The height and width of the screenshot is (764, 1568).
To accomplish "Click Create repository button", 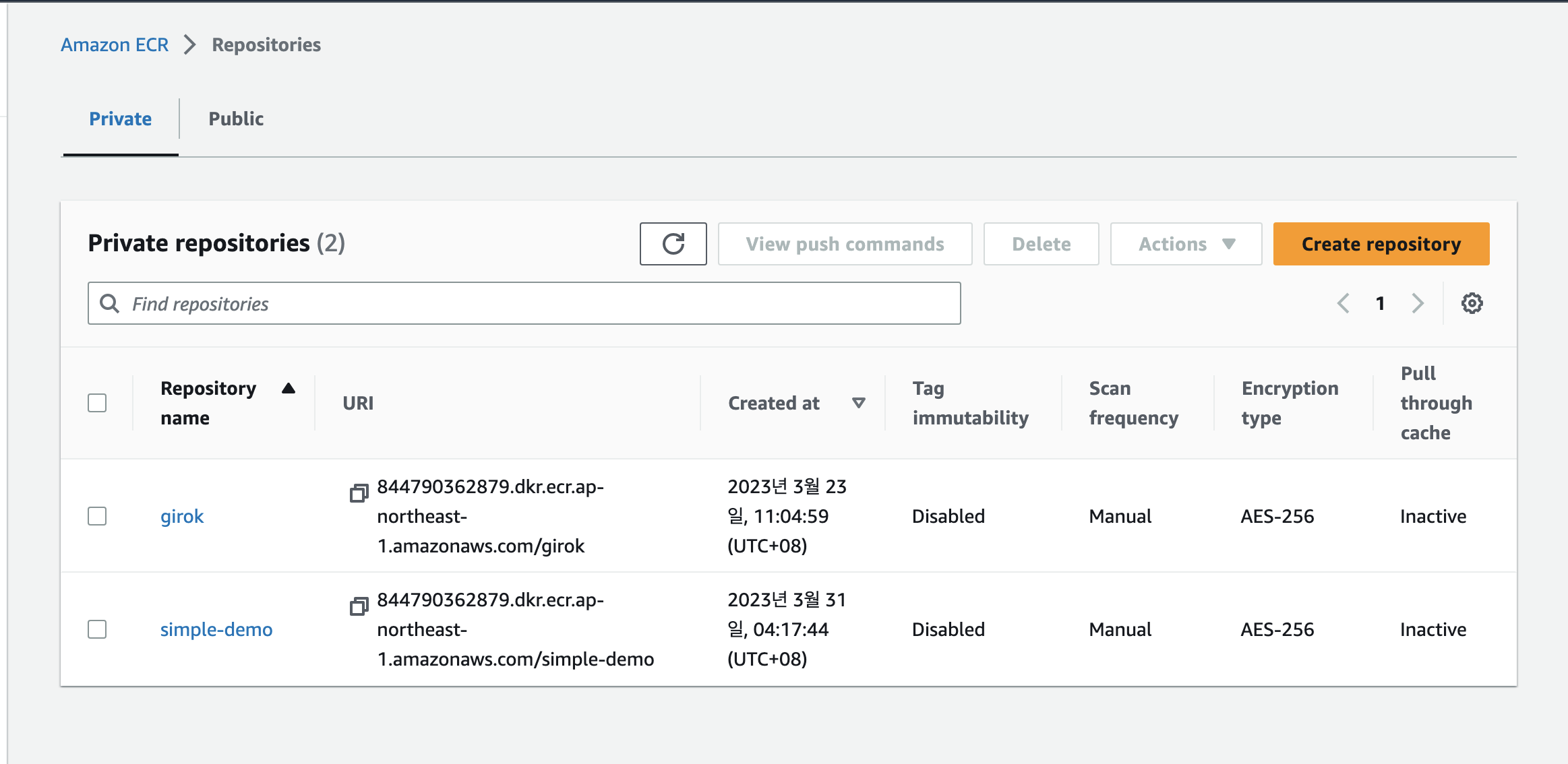I will (1381, 244).
